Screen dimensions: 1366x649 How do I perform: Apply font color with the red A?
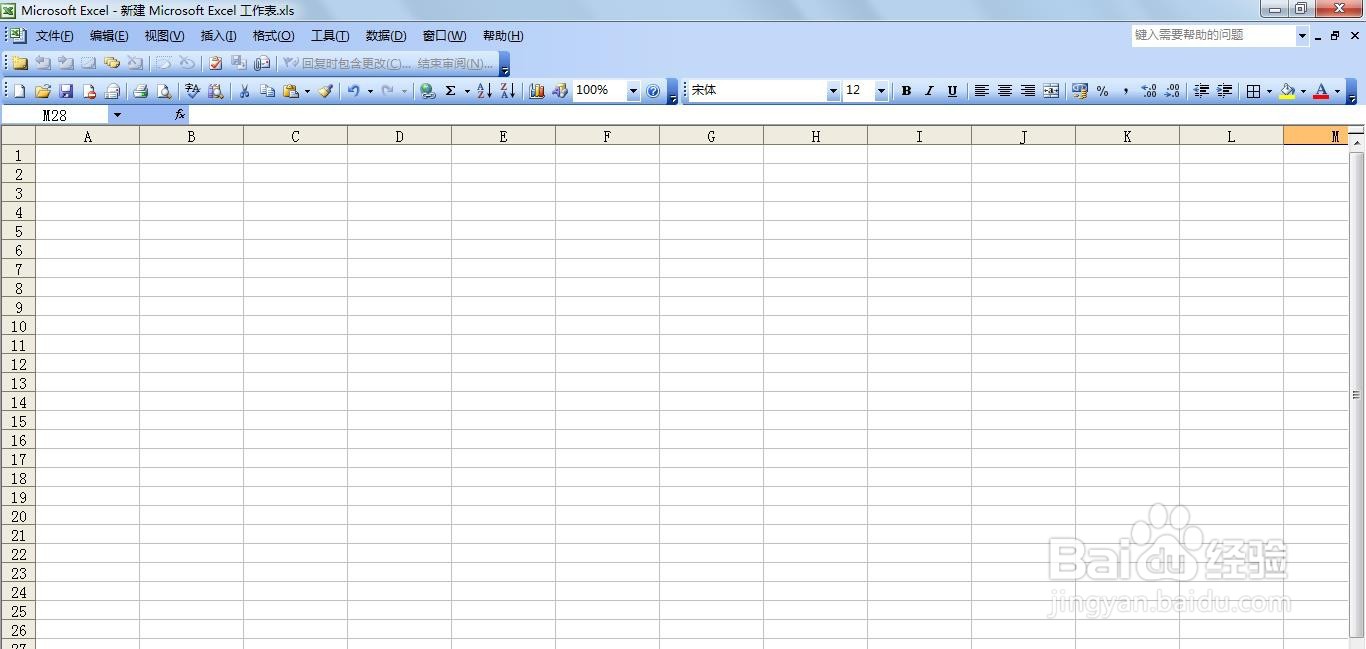point(1321,91)
